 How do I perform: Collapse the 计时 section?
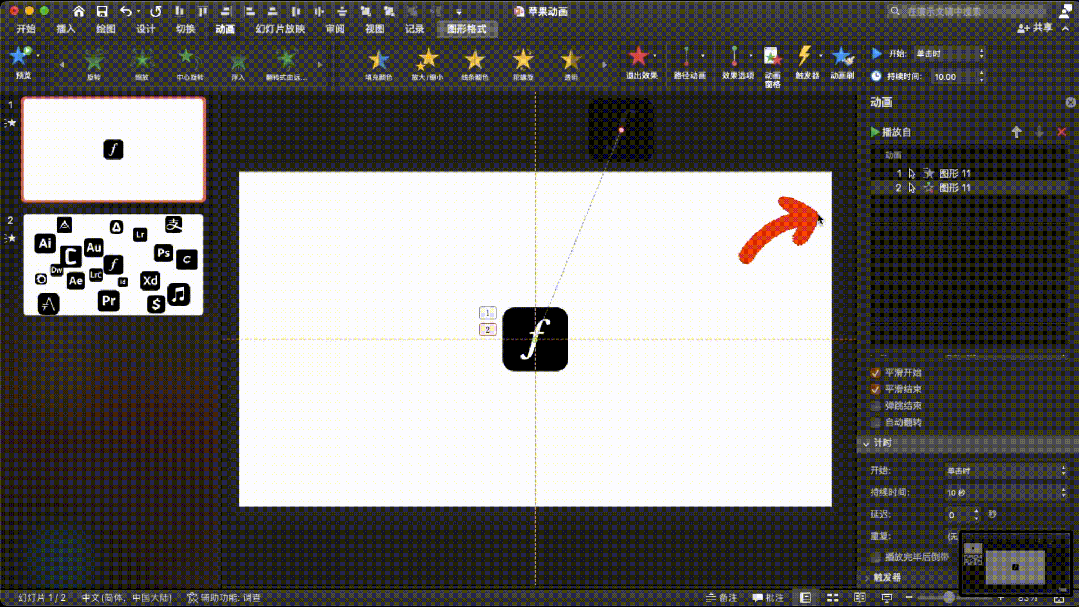[866, 443]
